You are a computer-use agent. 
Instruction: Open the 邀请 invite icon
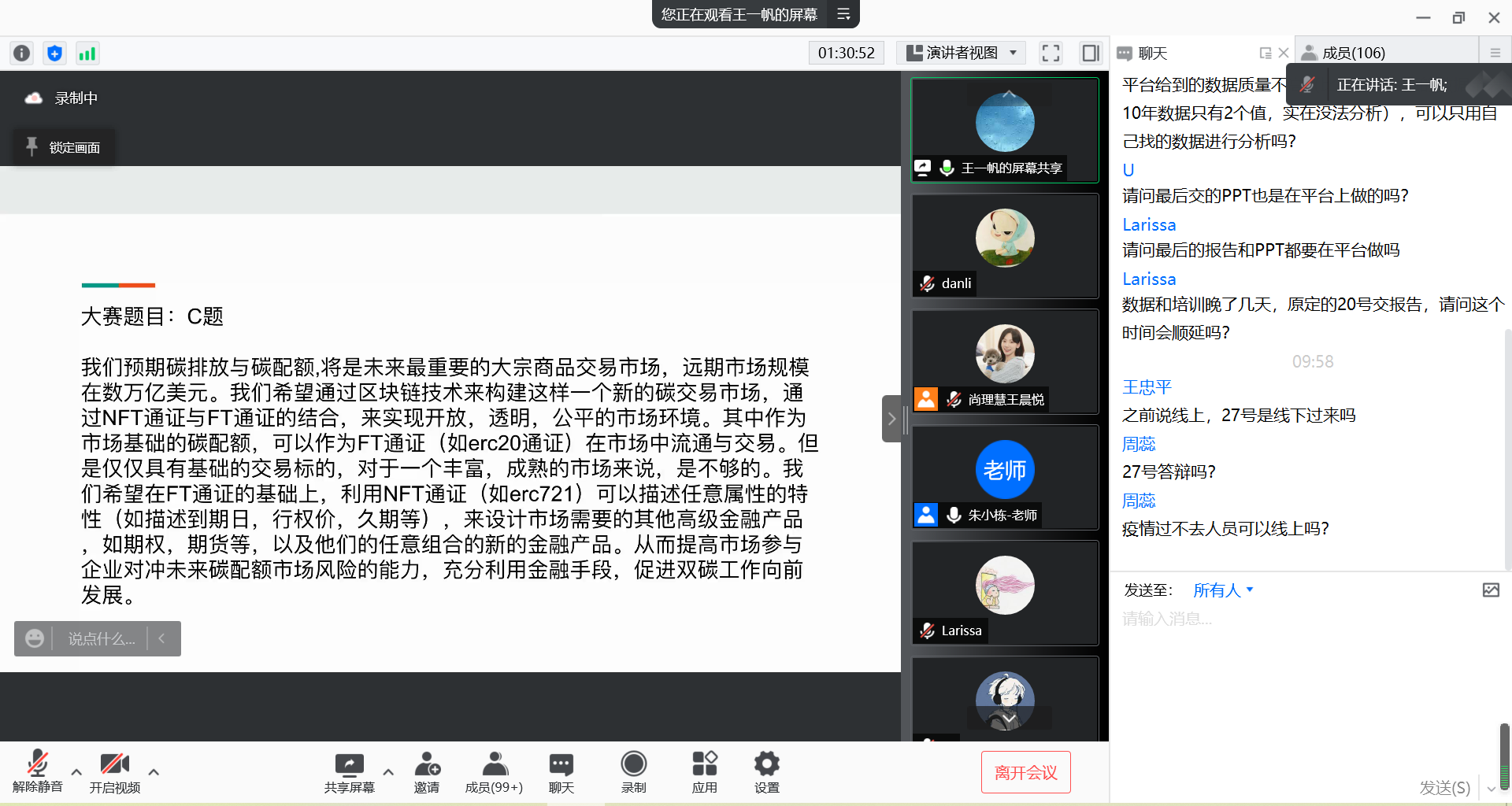[x=427, y=771]
